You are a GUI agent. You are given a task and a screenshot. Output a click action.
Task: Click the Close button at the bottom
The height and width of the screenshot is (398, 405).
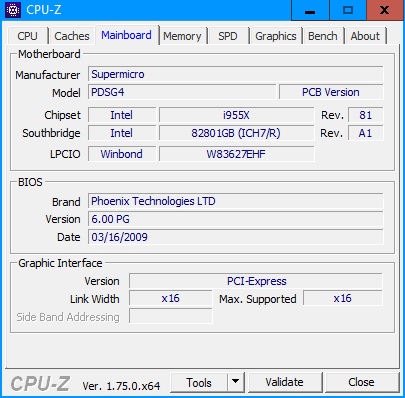tap(361, 382)
